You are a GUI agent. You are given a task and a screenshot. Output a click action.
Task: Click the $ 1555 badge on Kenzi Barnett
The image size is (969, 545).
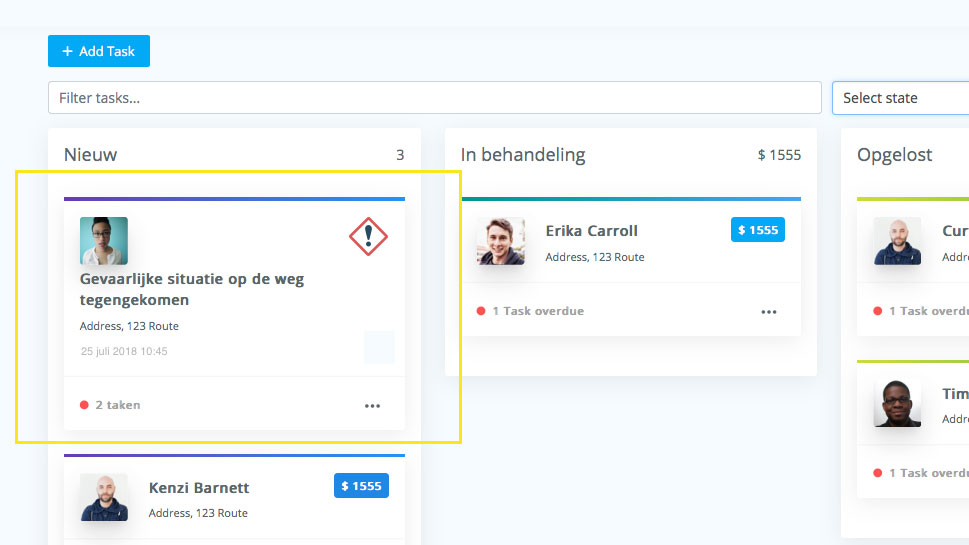pyautogui.click(x=361, y=486)
